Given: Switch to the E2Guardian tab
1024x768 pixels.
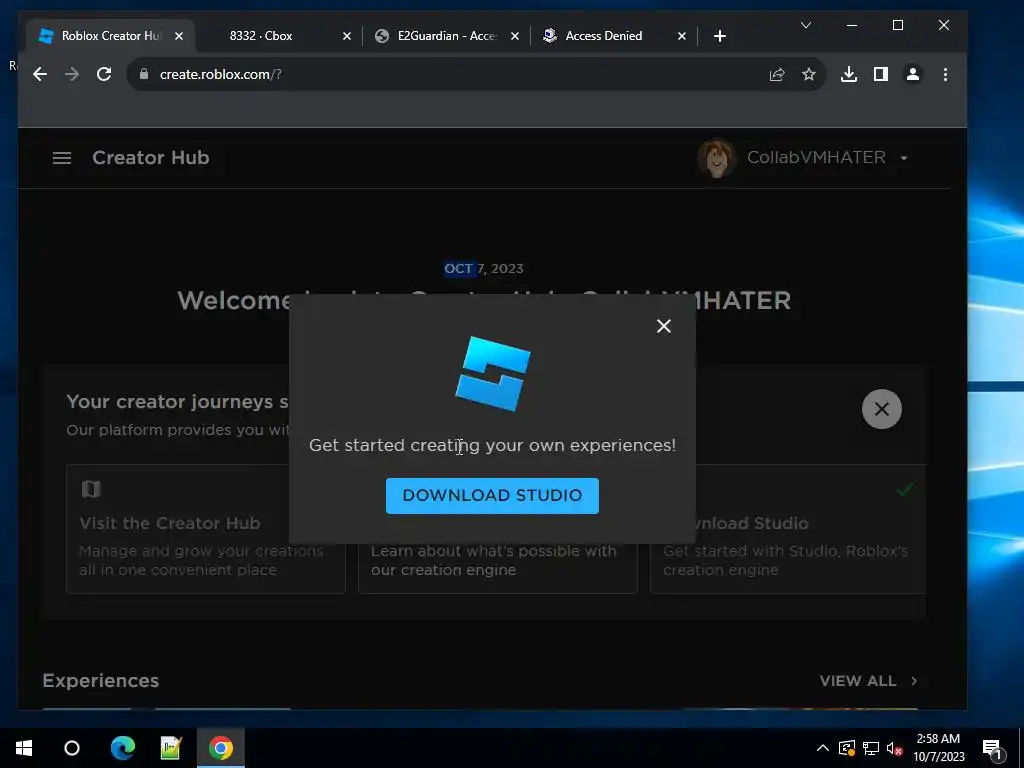Looking at the screenshot, I should pos(446,36).
